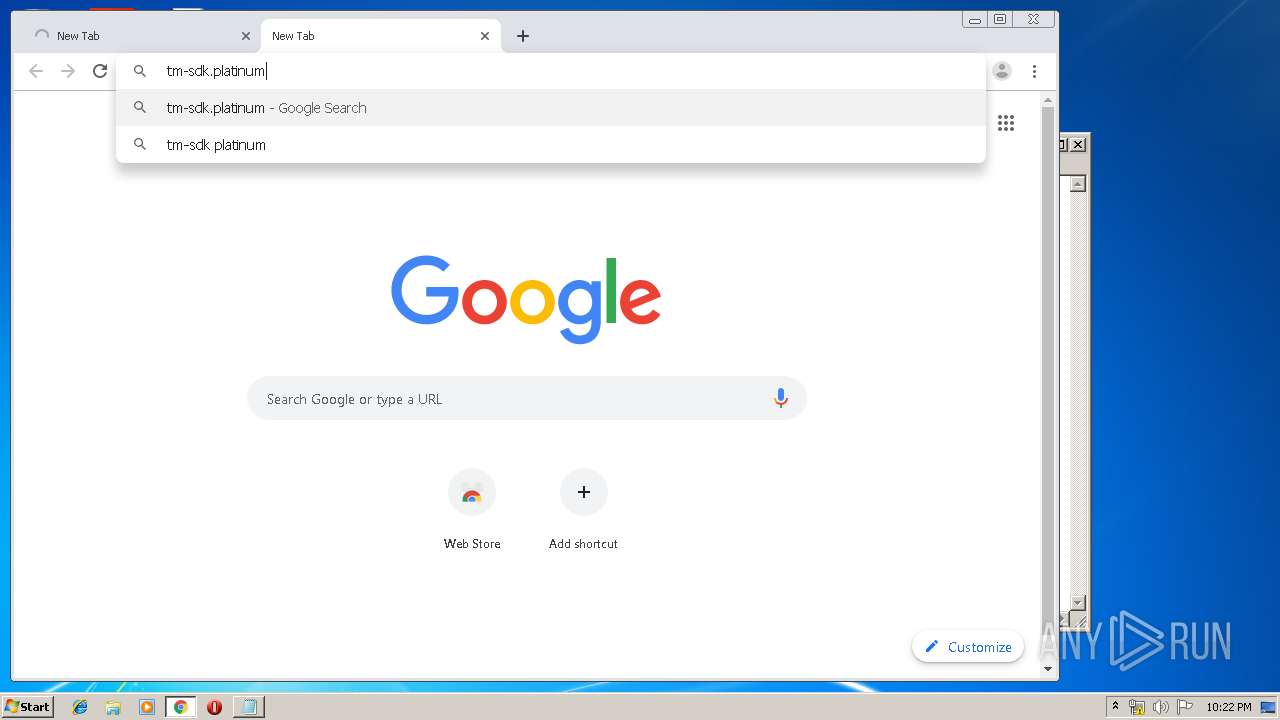The image size is (1280, 720).
Task: Open the volume speaker tray icon
Action: pos(1161,707)
